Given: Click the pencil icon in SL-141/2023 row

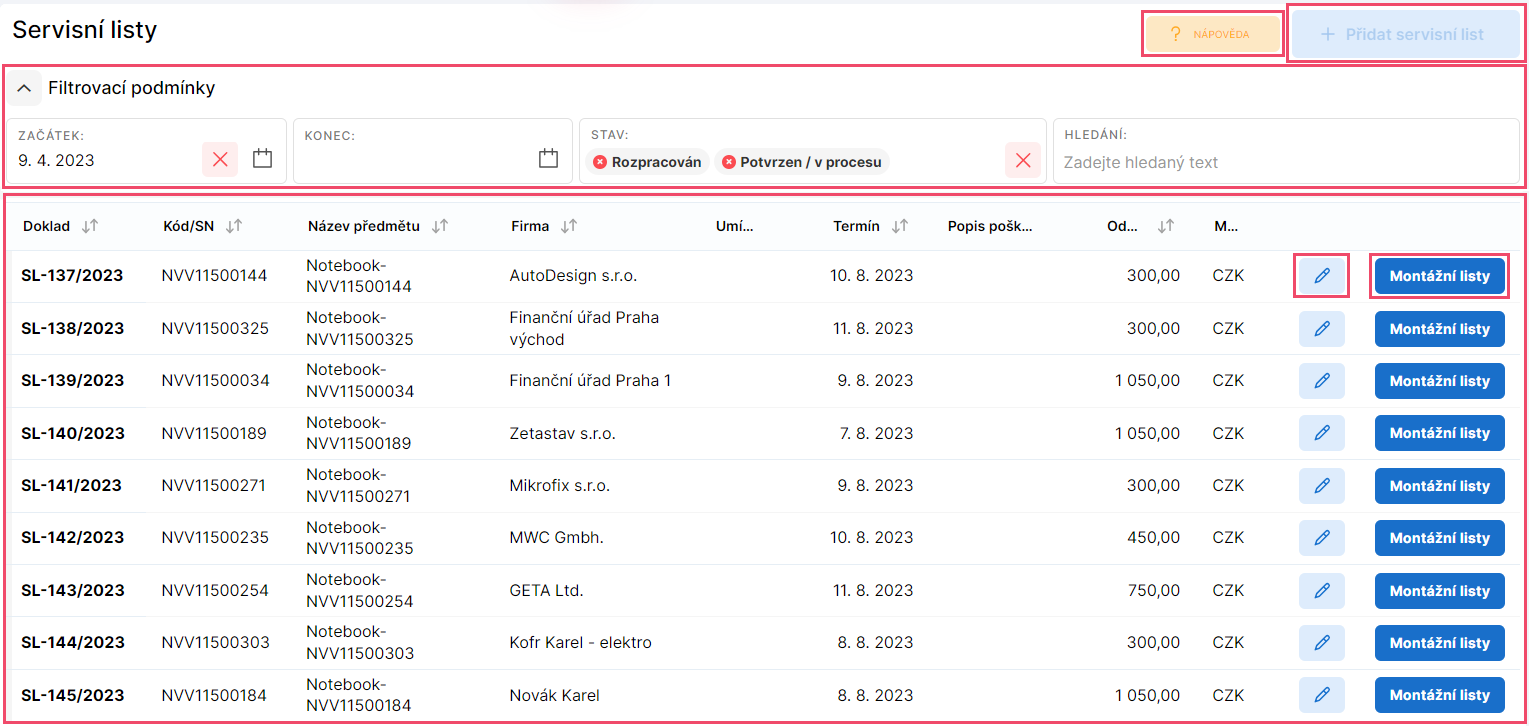Looking at the screenshot, I should pos(1322,486).
